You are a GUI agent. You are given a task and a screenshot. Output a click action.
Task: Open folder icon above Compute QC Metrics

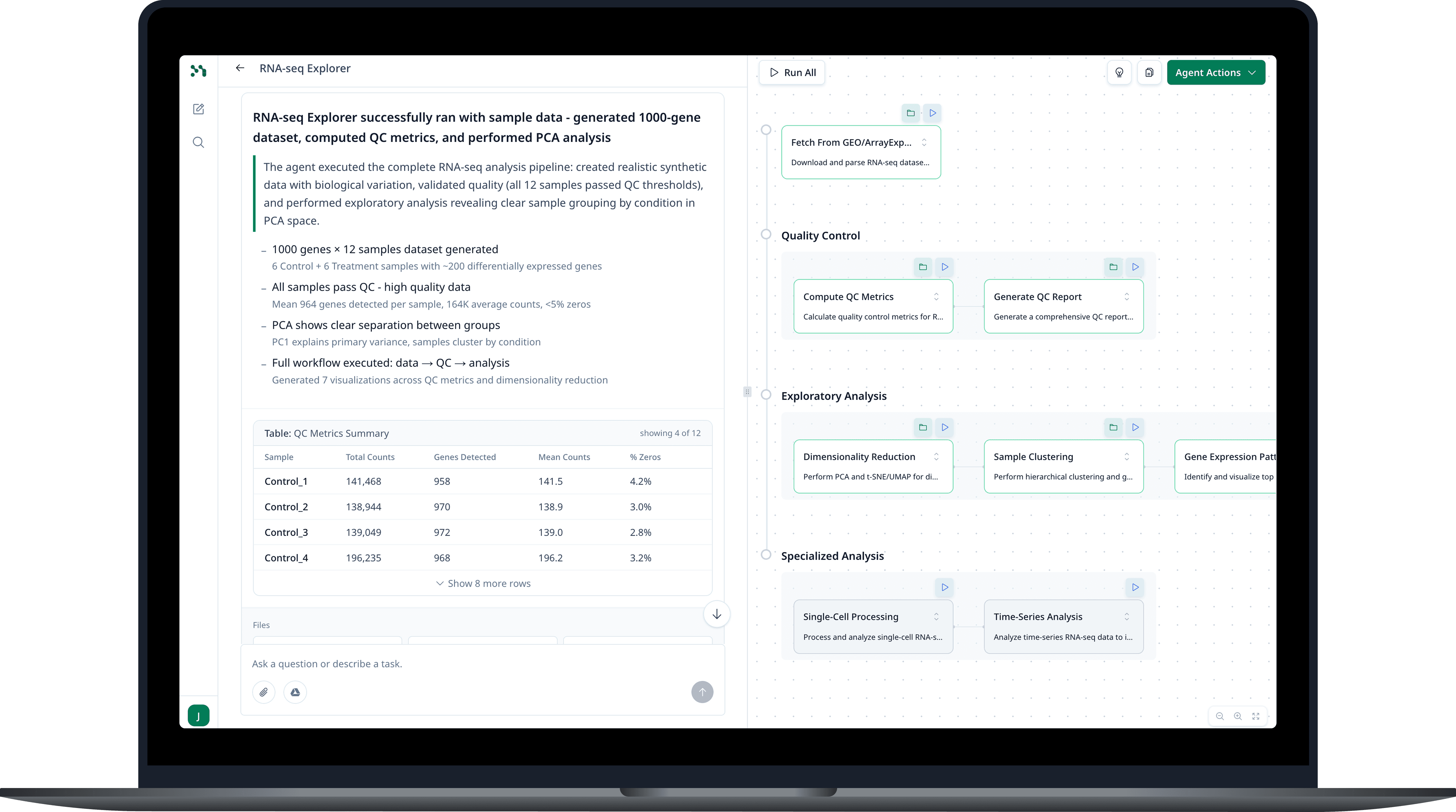pos(923,267)
